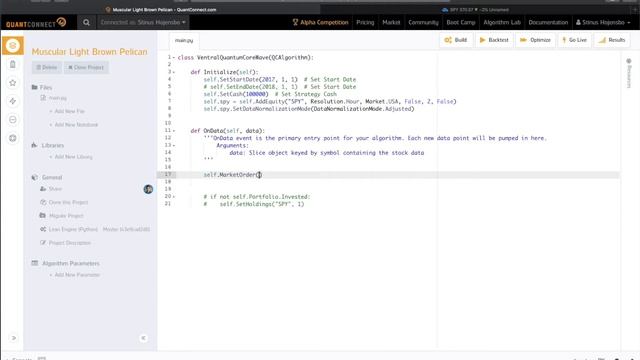Open the Market nav item
This screenshot has width=640, height=360.
(391, 22)
